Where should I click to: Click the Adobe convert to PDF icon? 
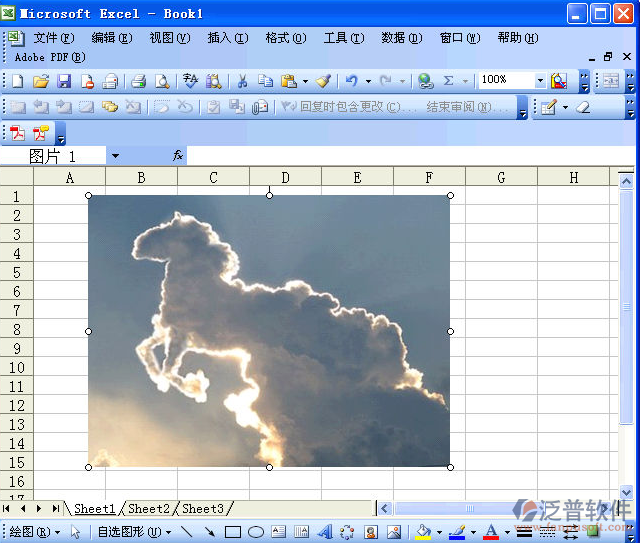17,133
